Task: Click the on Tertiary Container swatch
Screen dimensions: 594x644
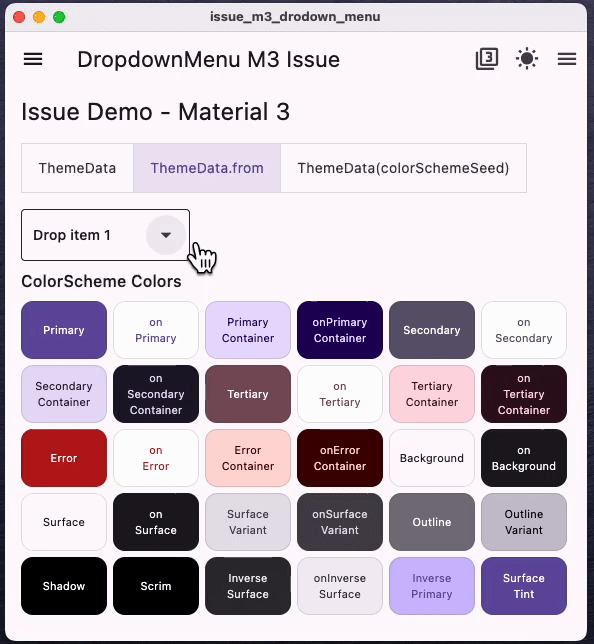Action: tap(524, 394)
